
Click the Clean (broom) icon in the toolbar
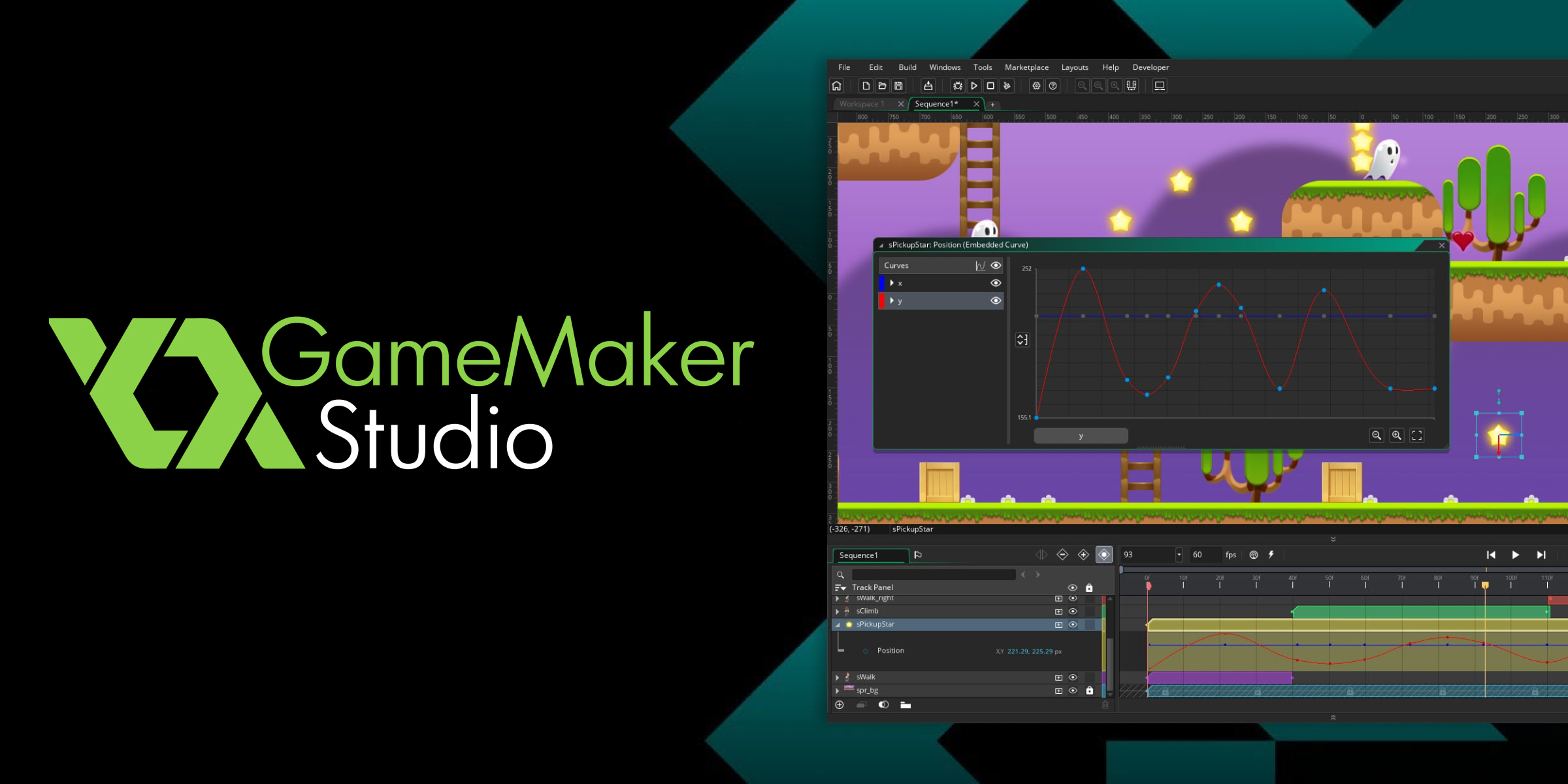[x=1007, y=85]
